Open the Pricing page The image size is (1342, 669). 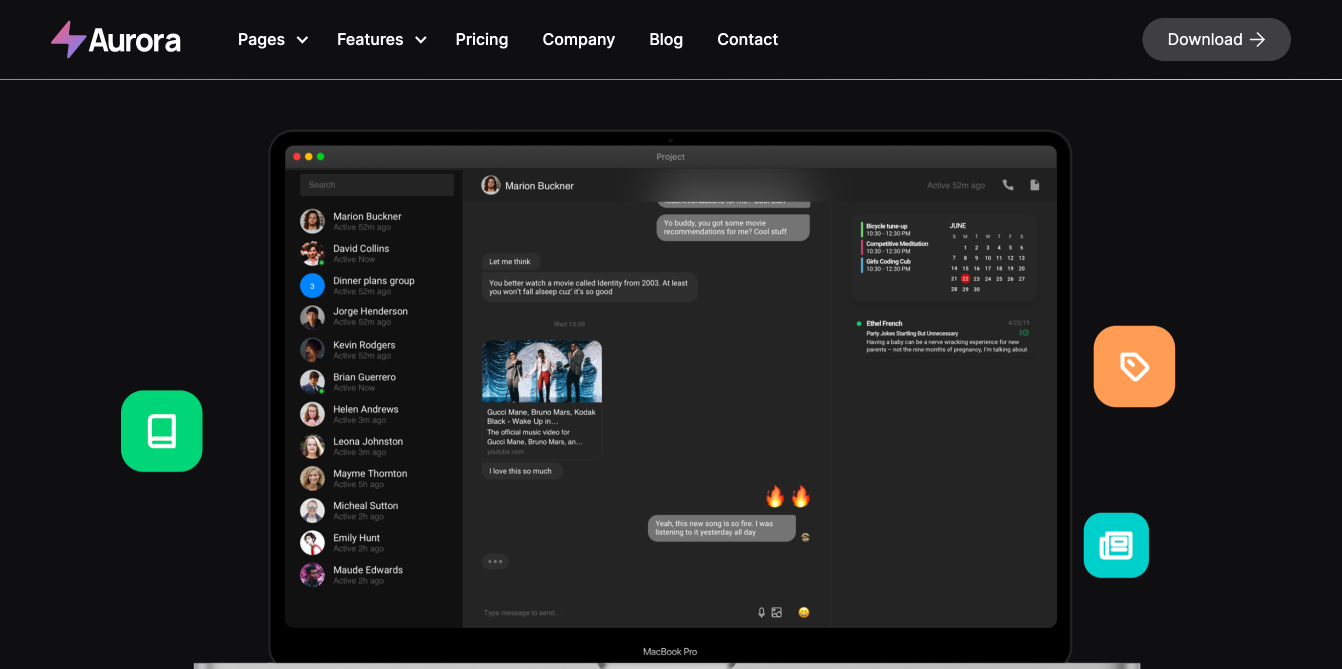[x=482, y=39]
